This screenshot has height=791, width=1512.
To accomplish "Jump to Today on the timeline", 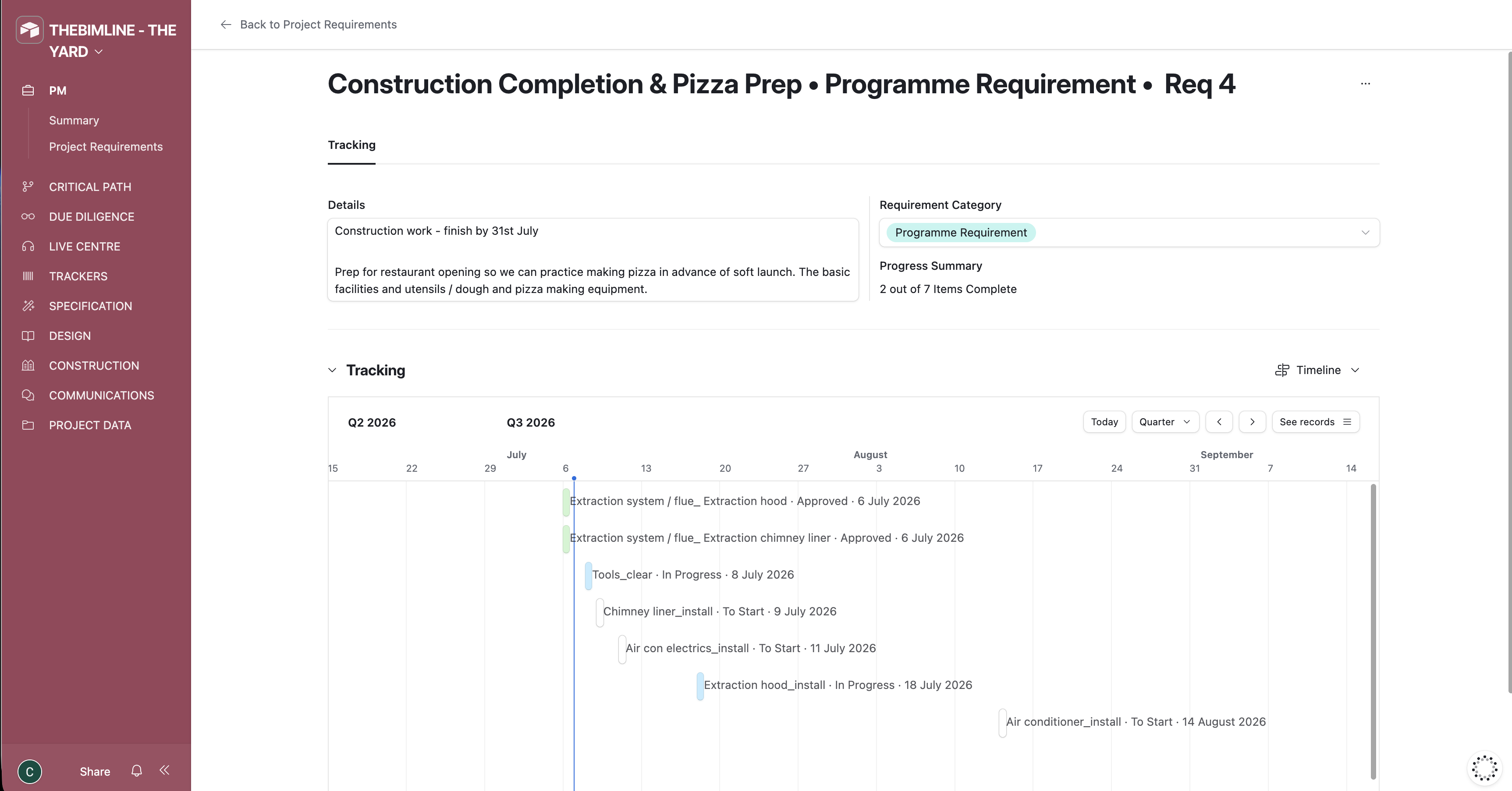I will 1104,422.
